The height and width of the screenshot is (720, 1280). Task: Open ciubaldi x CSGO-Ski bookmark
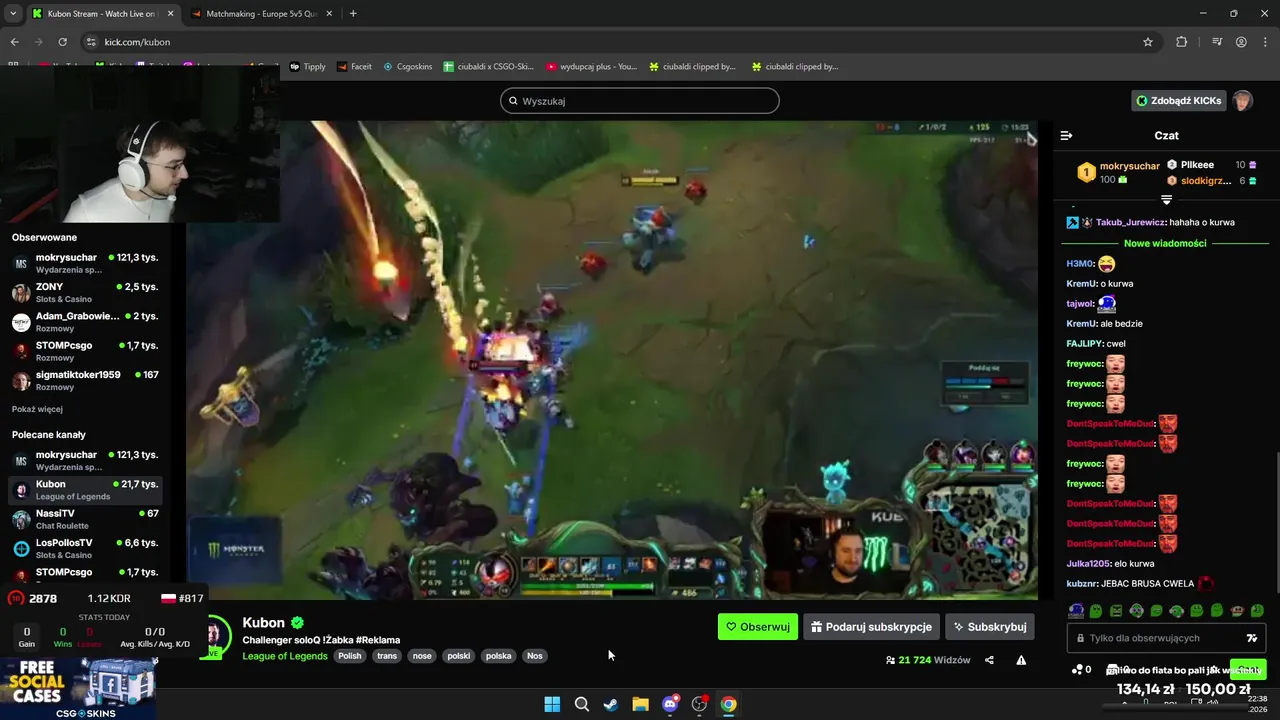pyautogui.click(x=490, y=67)
